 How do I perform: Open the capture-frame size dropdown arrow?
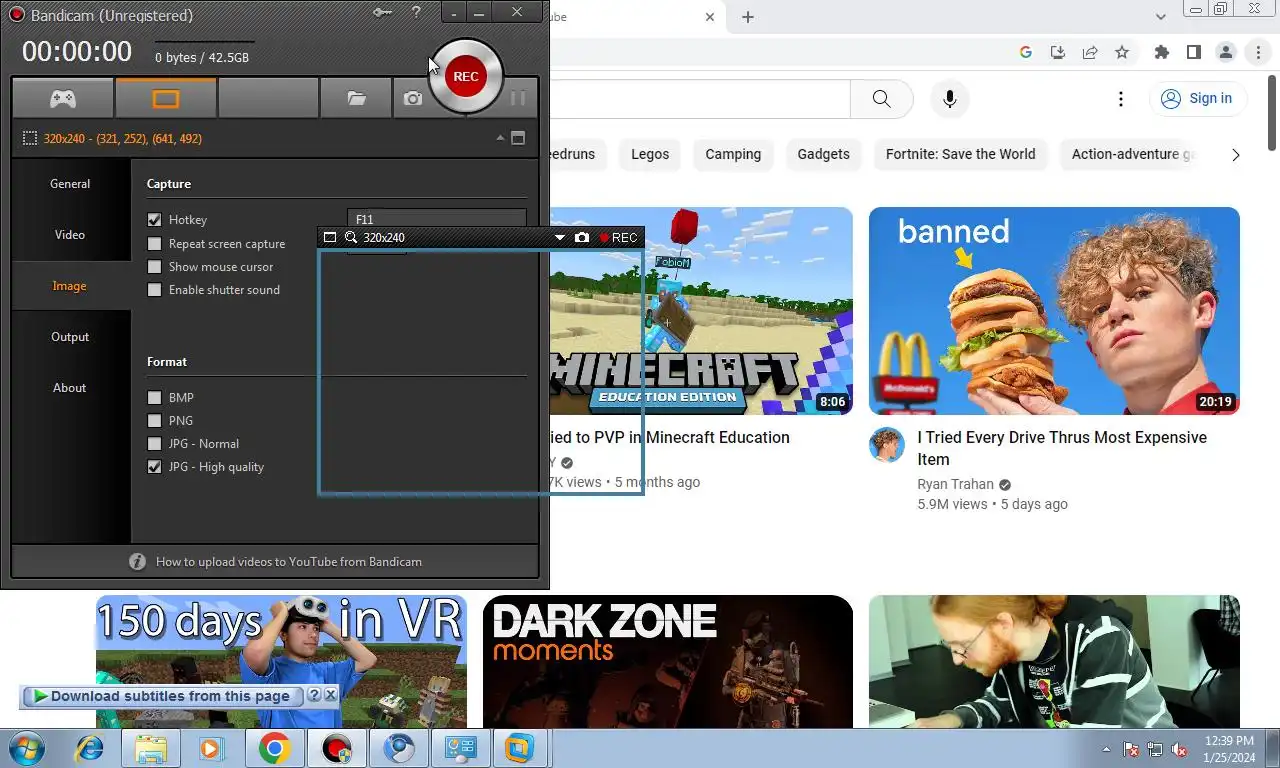560,237
